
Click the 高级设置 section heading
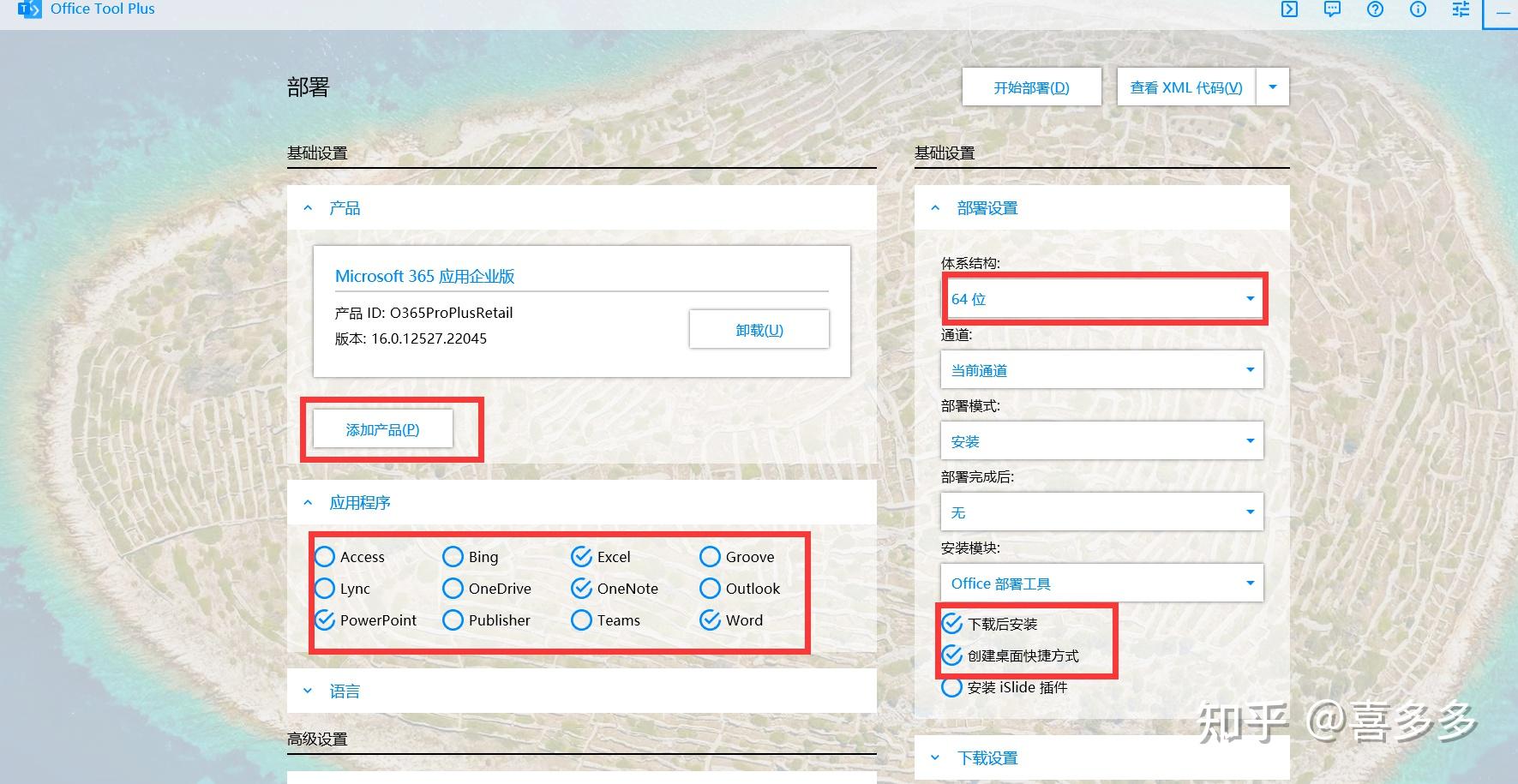317,739
